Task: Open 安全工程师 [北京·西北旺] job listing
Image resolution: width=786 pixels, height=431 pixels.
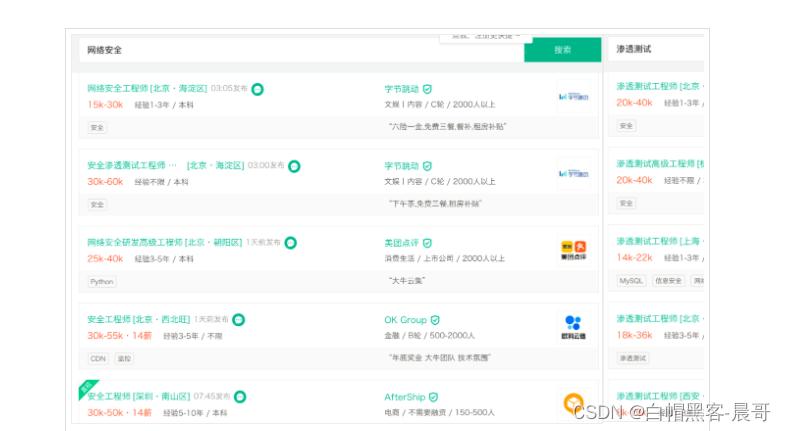Action: pos(138,319)
